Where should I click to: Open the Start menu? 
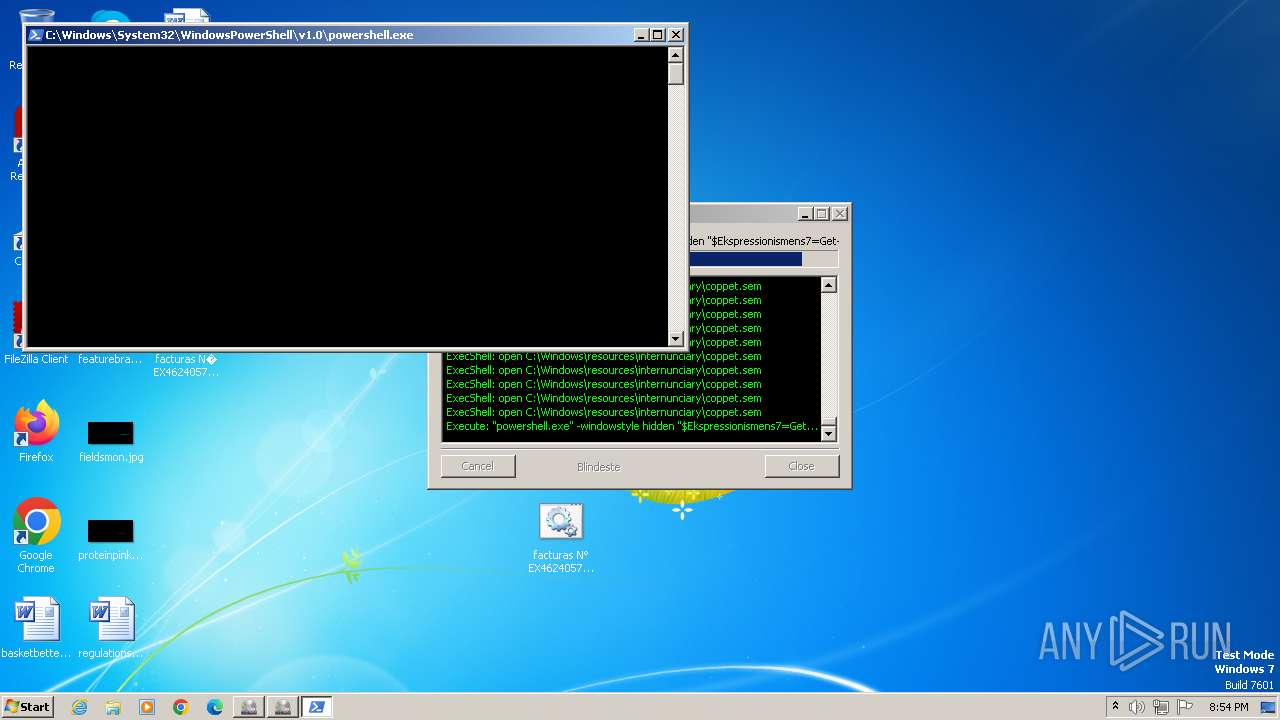[x=27, y=707]
